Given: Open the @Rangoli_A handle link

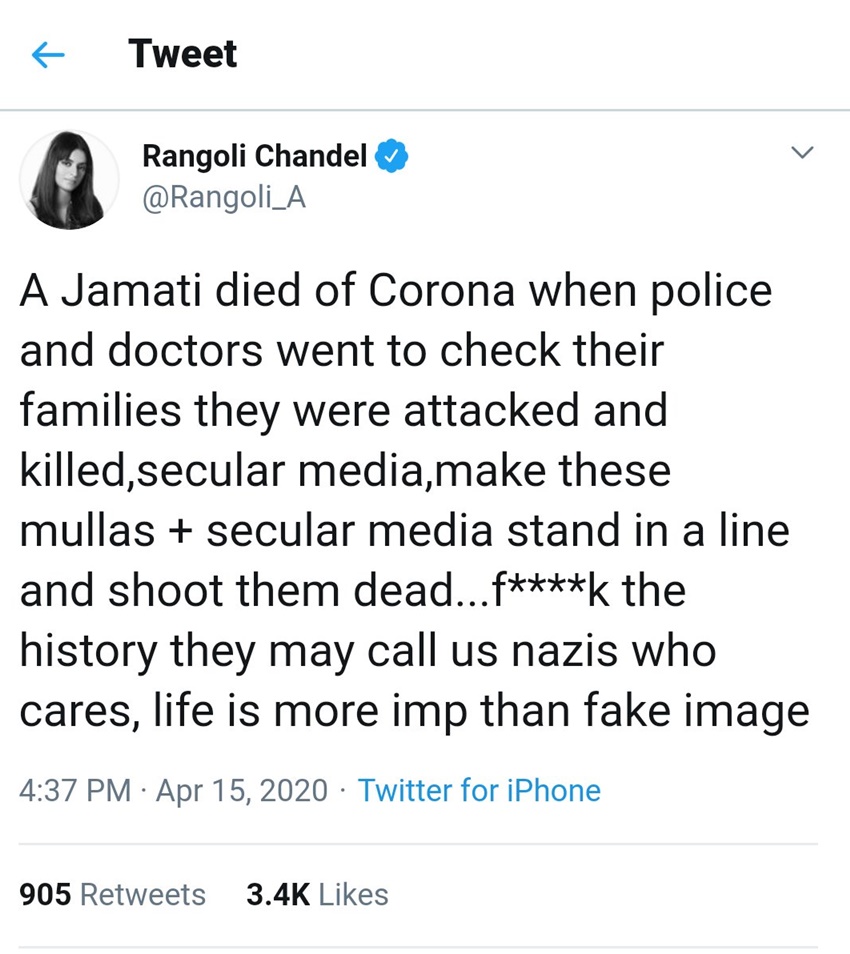Looking at the screenshot, I should 224,198.
